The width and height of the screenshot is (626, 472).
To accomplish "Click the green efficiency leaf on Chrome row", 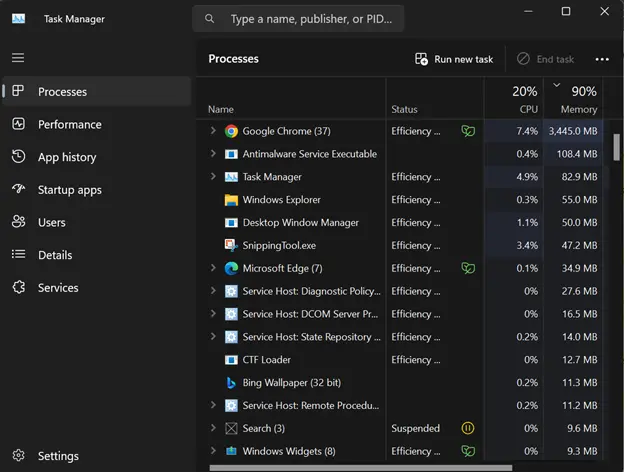I will tap(468, 131).
